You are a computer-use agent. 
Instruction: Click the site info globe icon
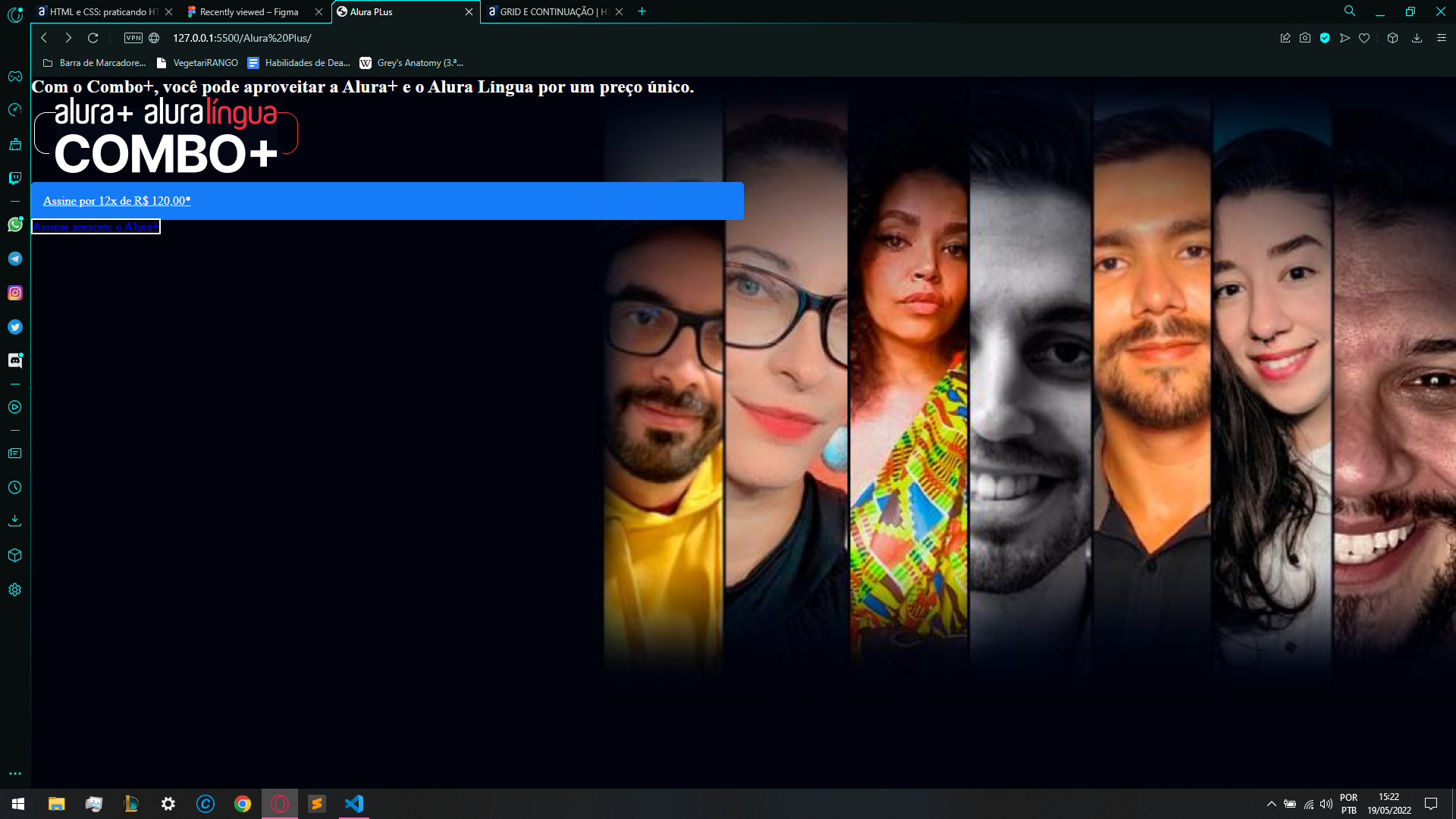[154, 38]
